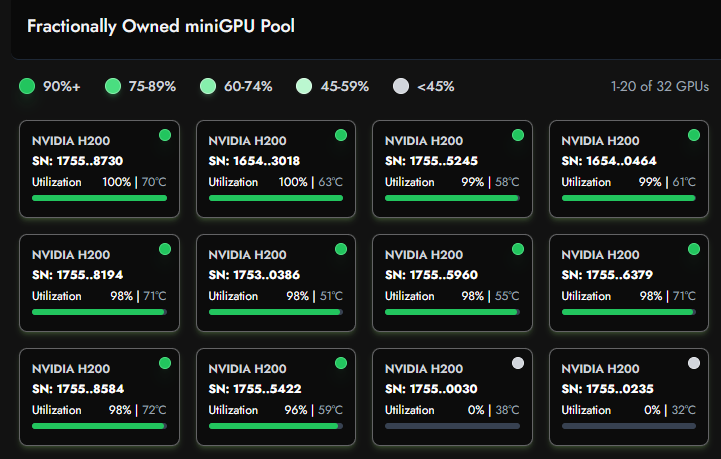721x459 pixels.
Task: Click the 90%+ legend green dot
Action: coord(27,86)
